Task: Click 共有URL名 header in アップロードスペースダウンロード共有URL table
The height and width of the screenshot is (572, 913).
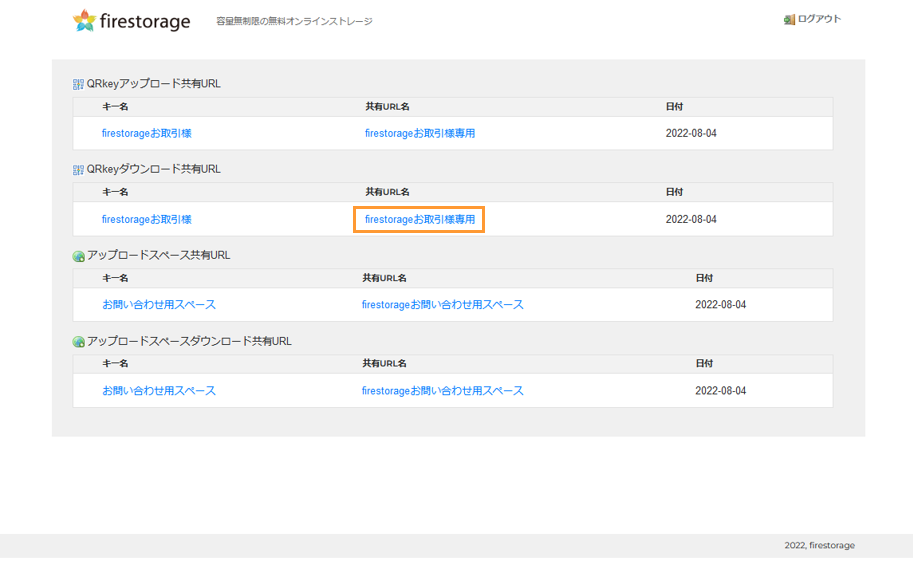Action: [x=384, y=363]
